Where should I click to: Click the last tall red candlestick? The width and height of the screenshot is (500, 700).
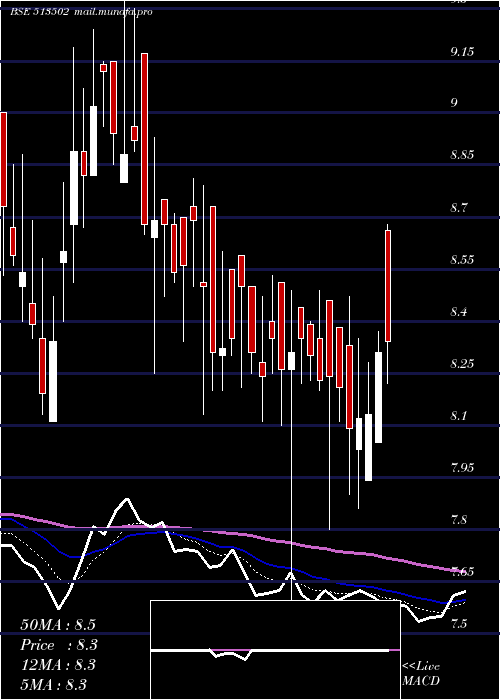[388, 286]
